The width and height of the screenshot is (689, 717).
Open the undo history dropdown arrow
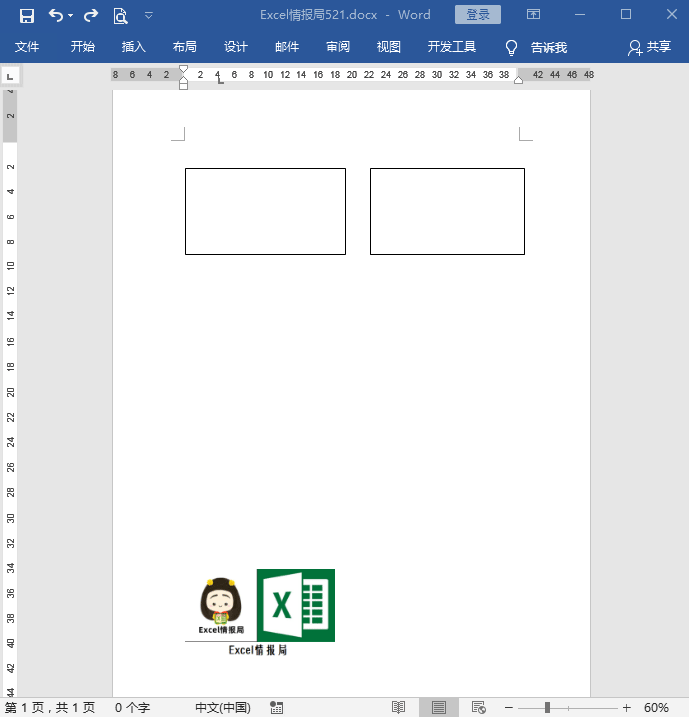click(x=70, y=16)
